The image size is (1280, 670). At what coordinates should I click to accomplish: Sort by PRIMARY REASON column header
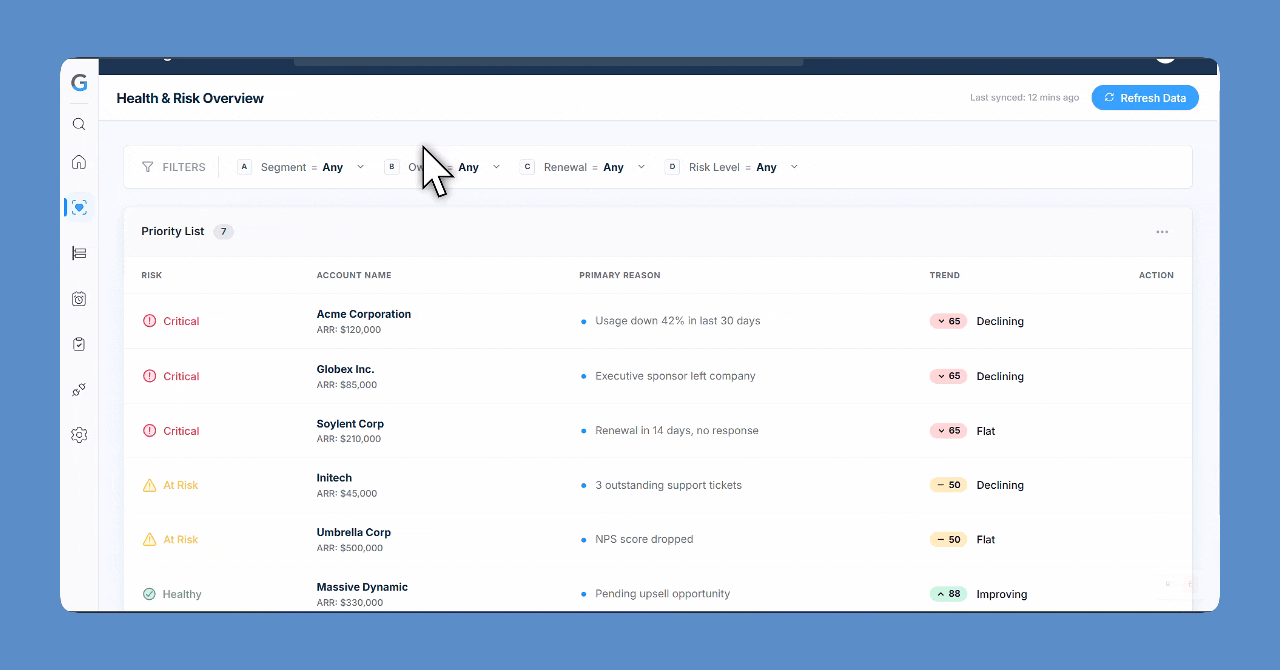pyautogui.click(x=620, y=275)
